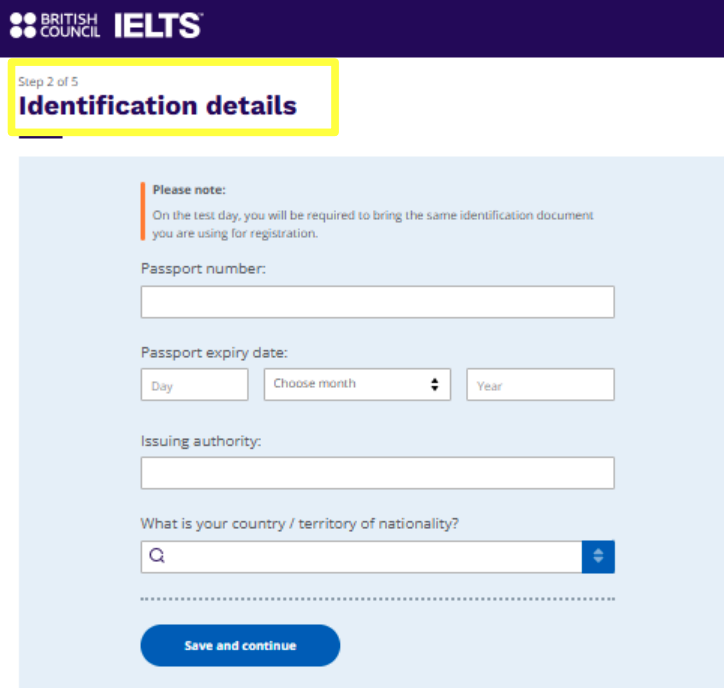Click the blue up-down arrows nationality button
This screenshot has width=724, height=688.
point(598,556)
